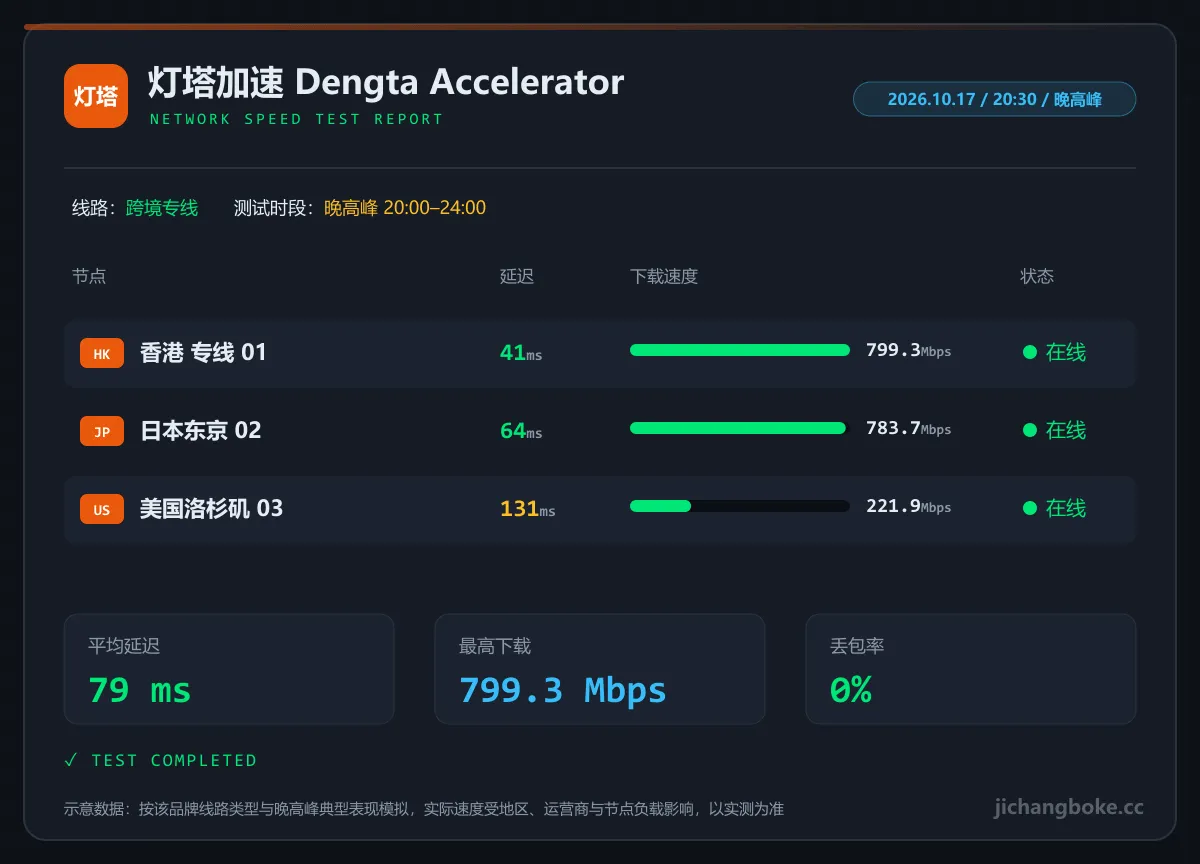This screenshot has width=1200, height=864.
Task: Click the 在线 status text for 美国洛杉矶 03
Action: (x=1066, y=508)
